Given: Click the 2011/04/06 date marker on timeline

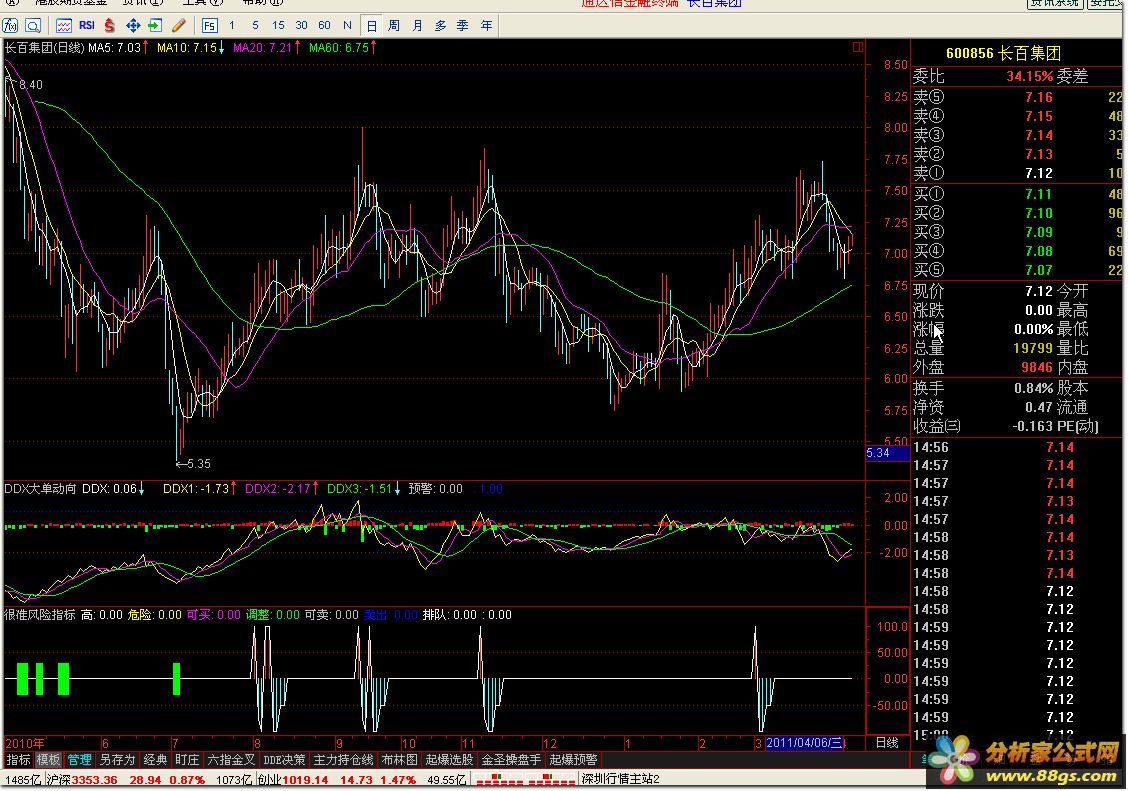Looking at the screenshot, I should pos(805,743).
